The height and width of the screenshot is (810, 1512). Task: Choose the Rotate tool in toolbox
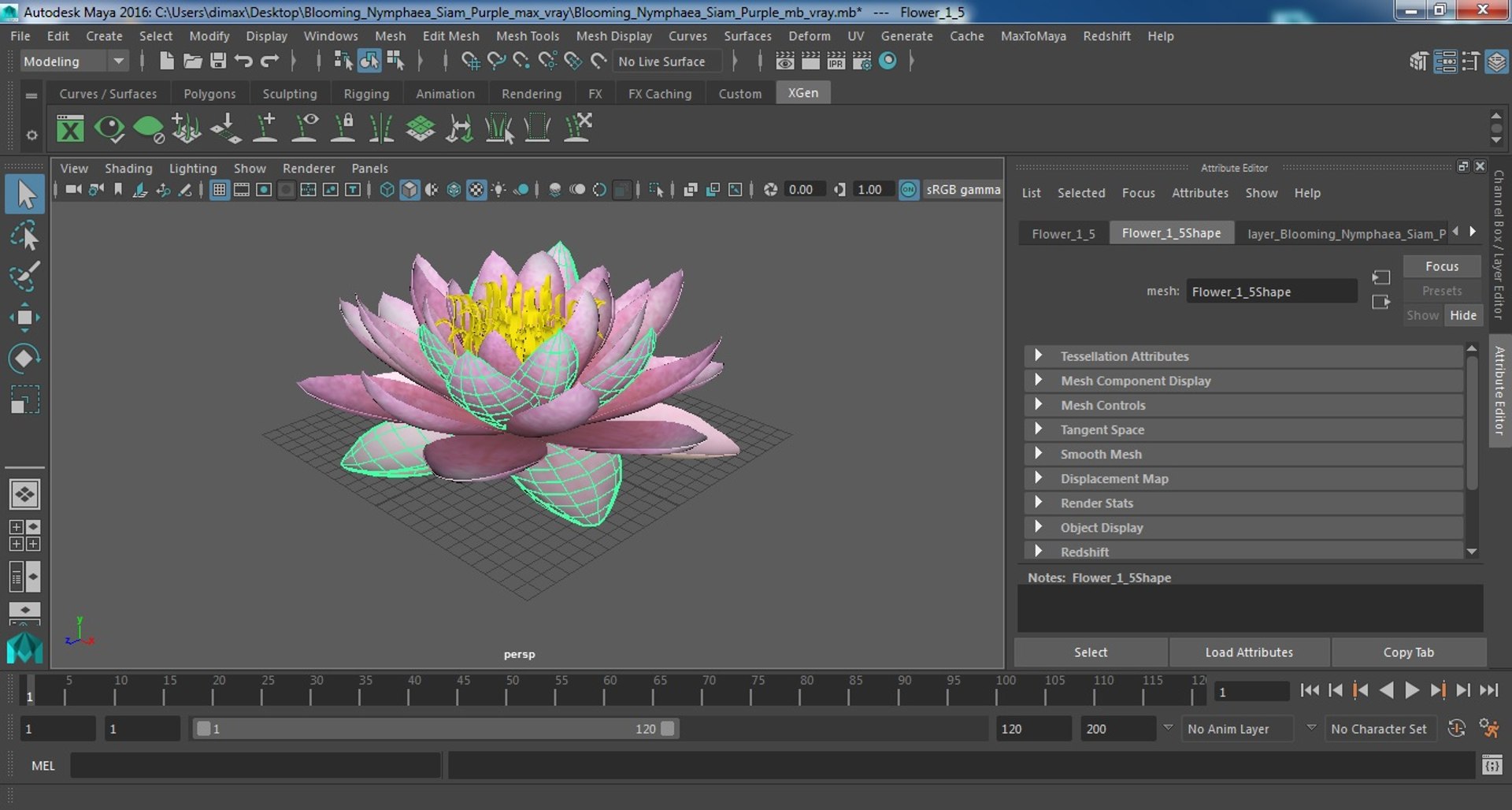point(24,359)
